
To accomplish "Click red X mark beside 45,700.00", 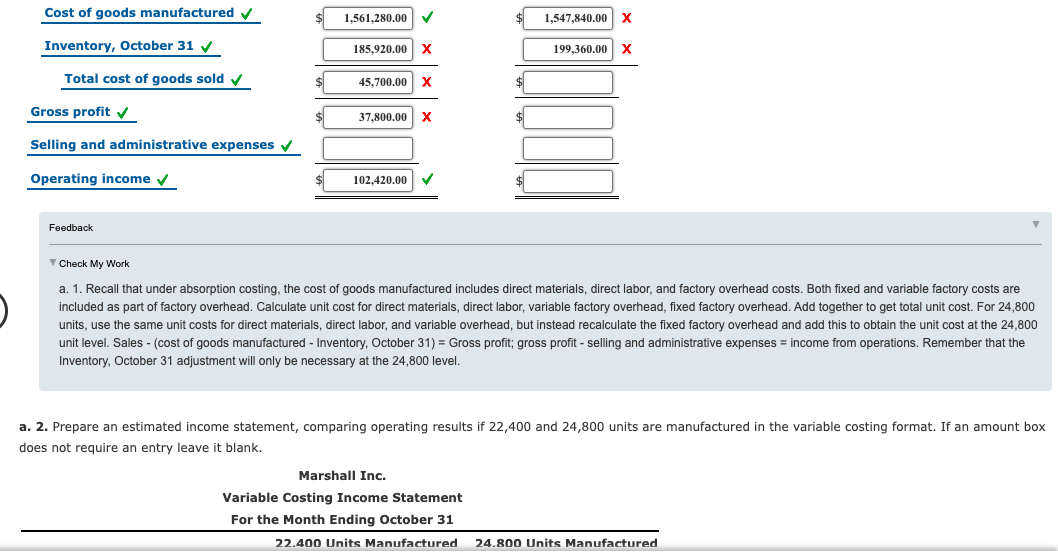I will pyautogui.click(x=426, y=82).
